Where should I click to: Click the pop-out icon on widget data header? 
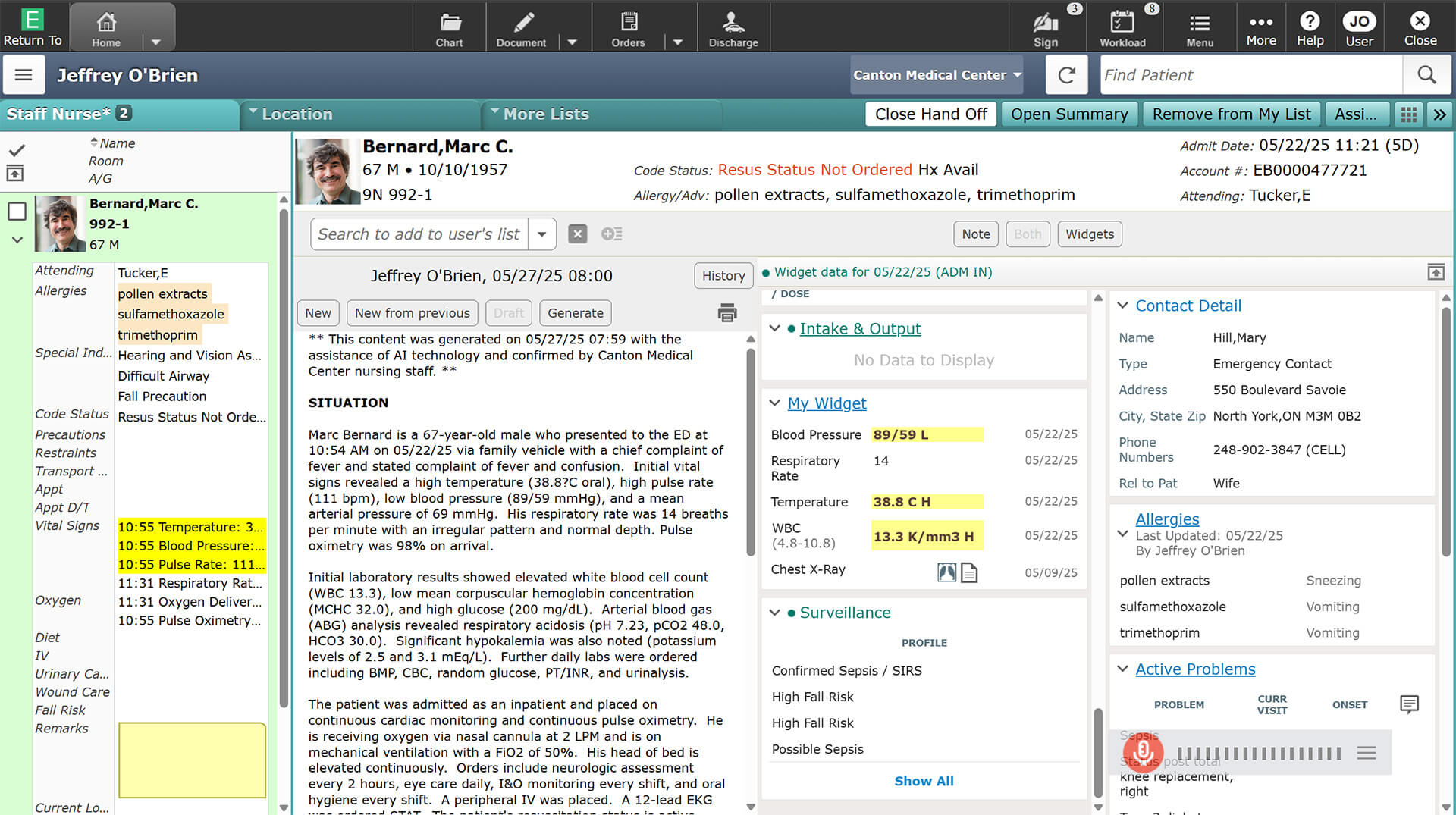[1436, 271]
